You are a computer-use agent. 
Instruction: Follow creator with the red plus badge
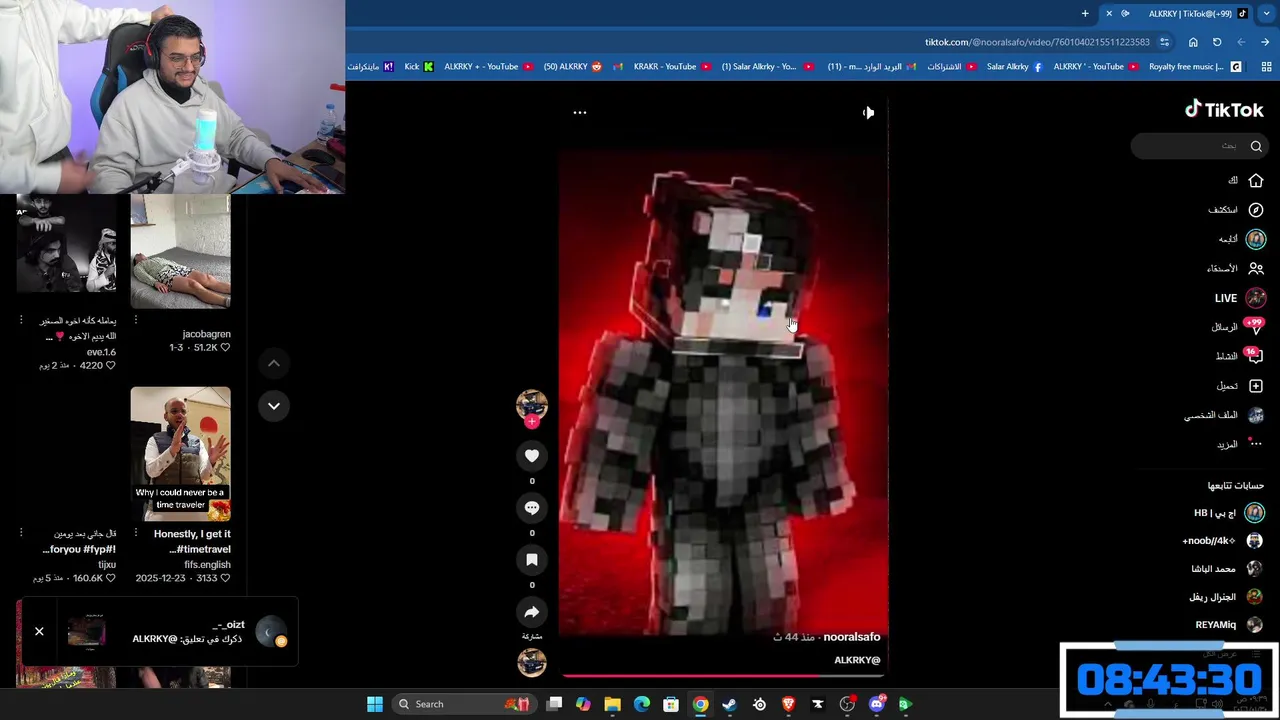tap(532, 422)
